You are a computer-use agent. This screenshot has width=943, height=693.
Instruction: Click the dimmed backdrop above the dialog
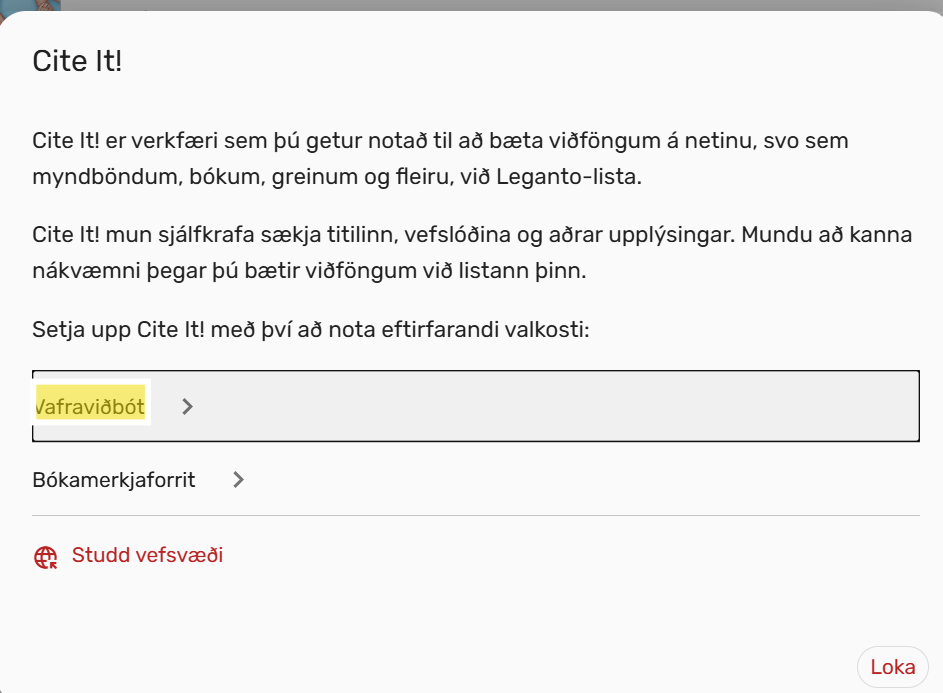pos(500,5)
